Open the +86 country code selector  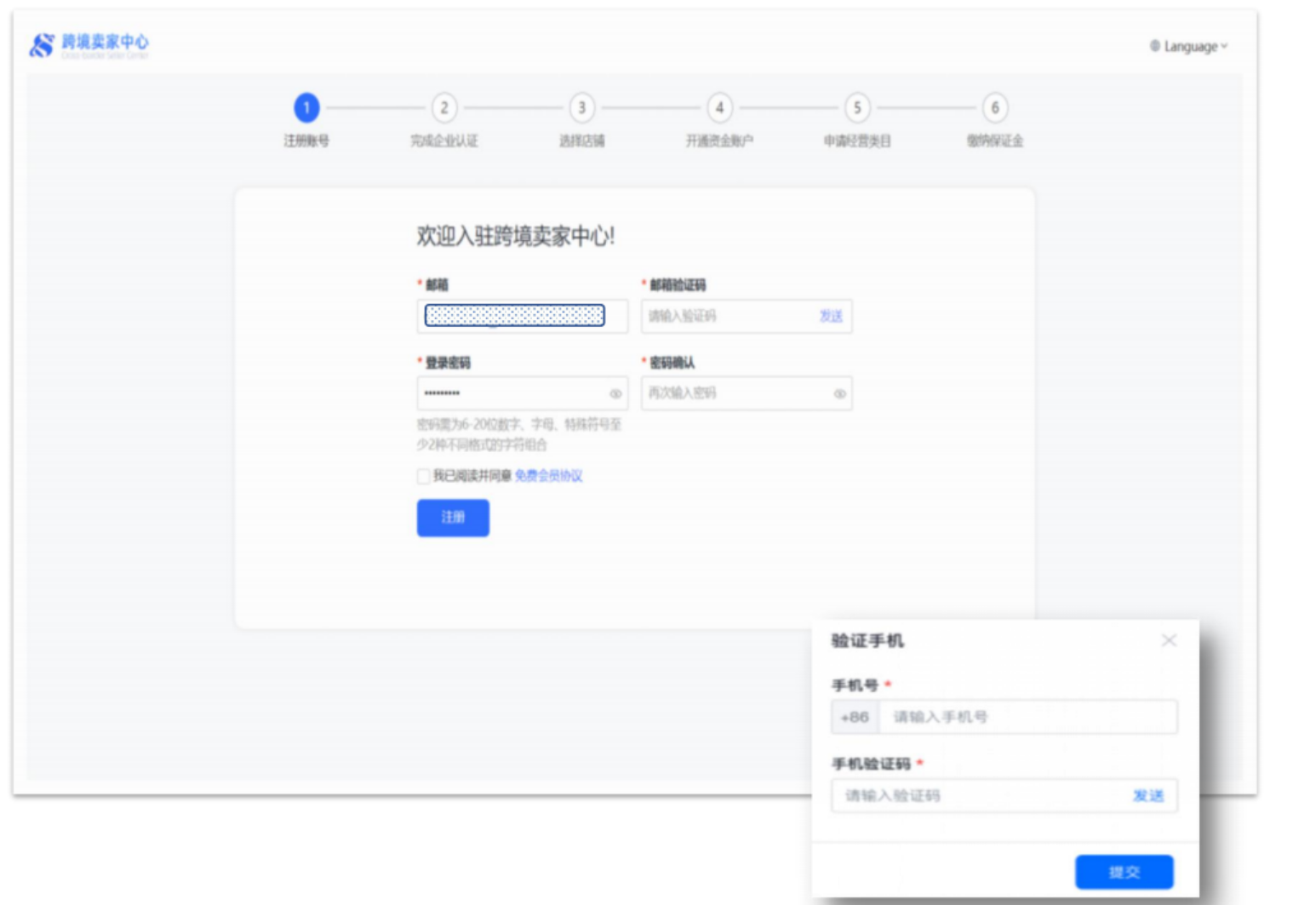tap(855, 717)
